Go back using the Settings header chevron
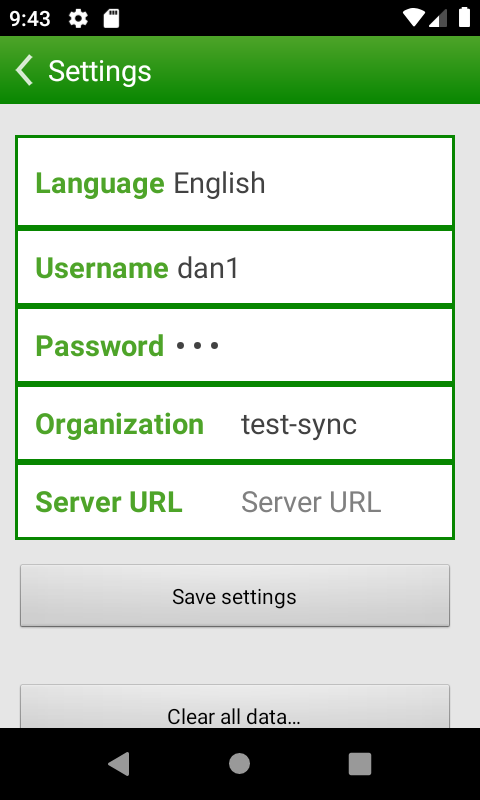 tap(24, 70)
